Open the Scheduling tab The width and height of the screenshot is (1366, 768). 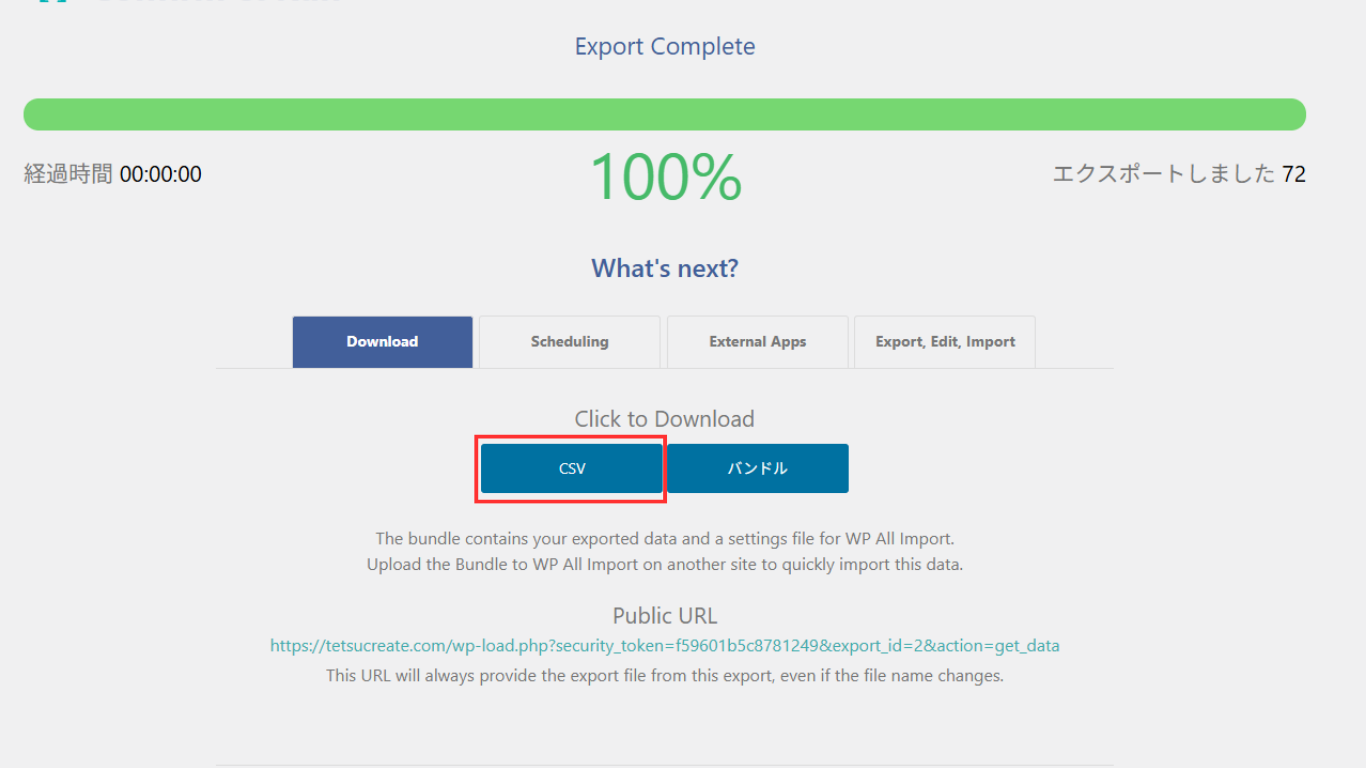[569, 342]
